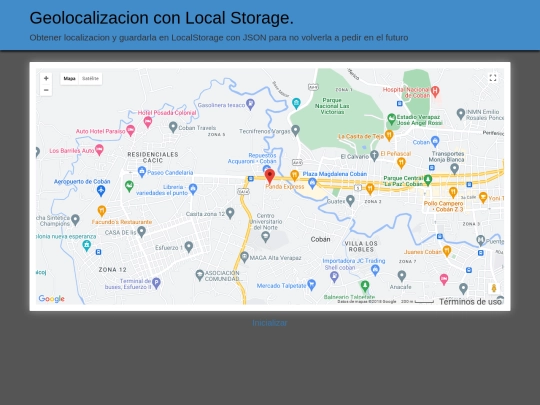The height and width of the screenshot is (405, 540).
Task: Click MAGA Alta Verapaz marker
Action: [x=244, y=257]
